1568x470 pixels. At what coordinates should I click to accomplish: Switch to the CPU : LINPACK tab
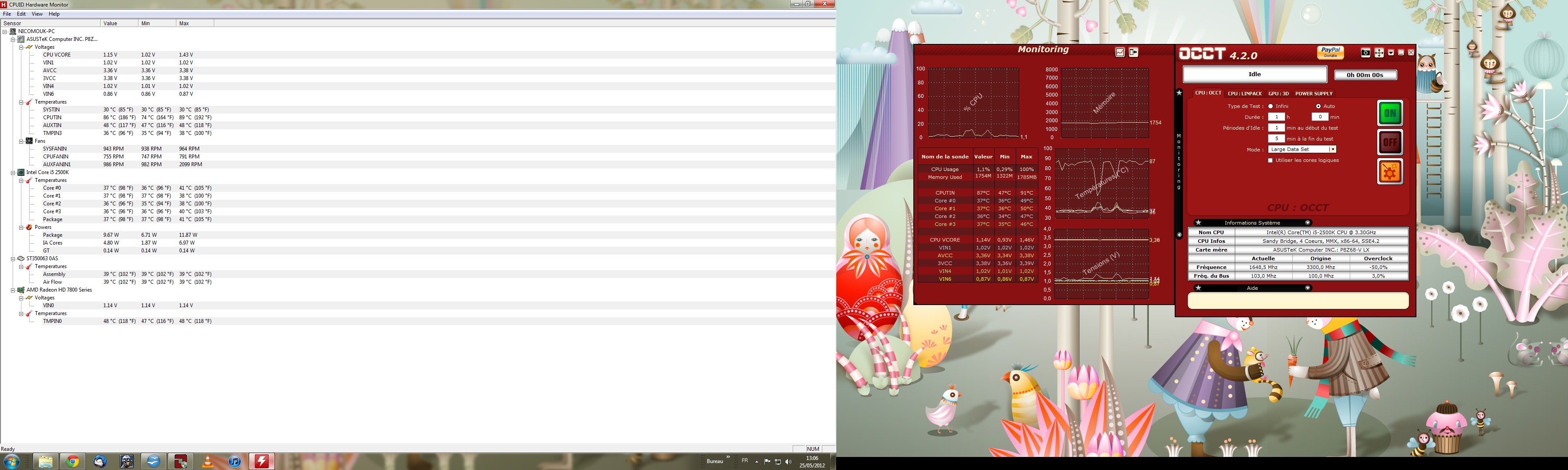coord(1244,94)
